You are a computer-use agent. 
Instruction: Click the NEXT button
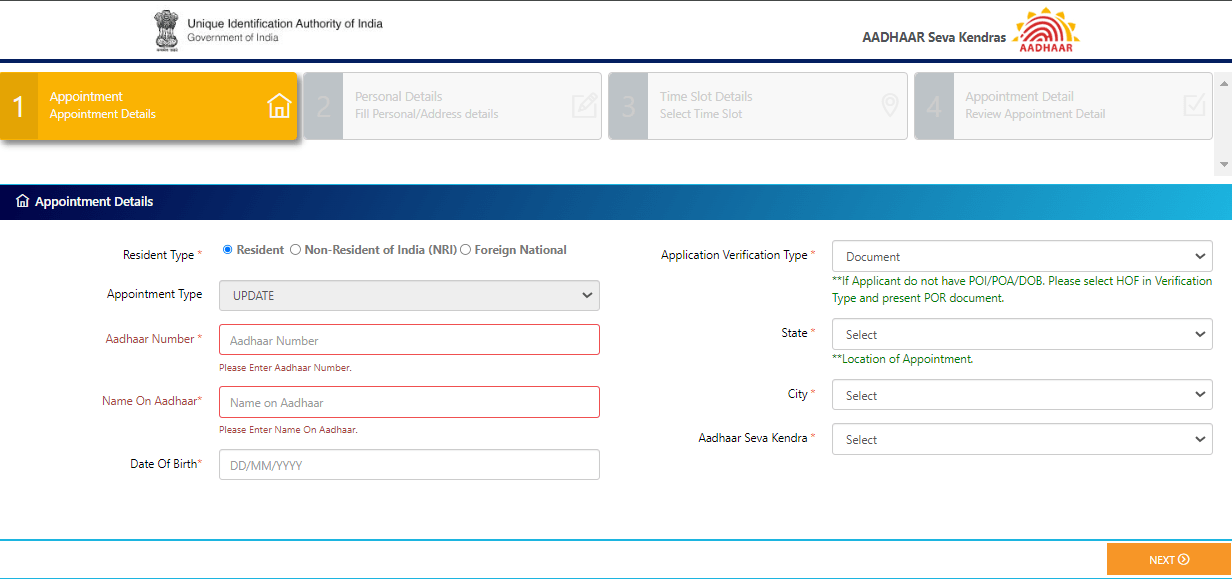[x=1168, y=559]
